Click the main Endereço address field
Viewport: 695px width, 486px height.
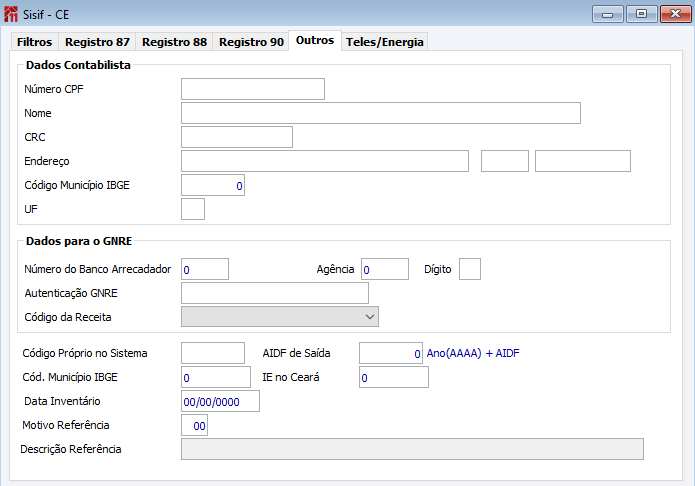click(325, 161)
